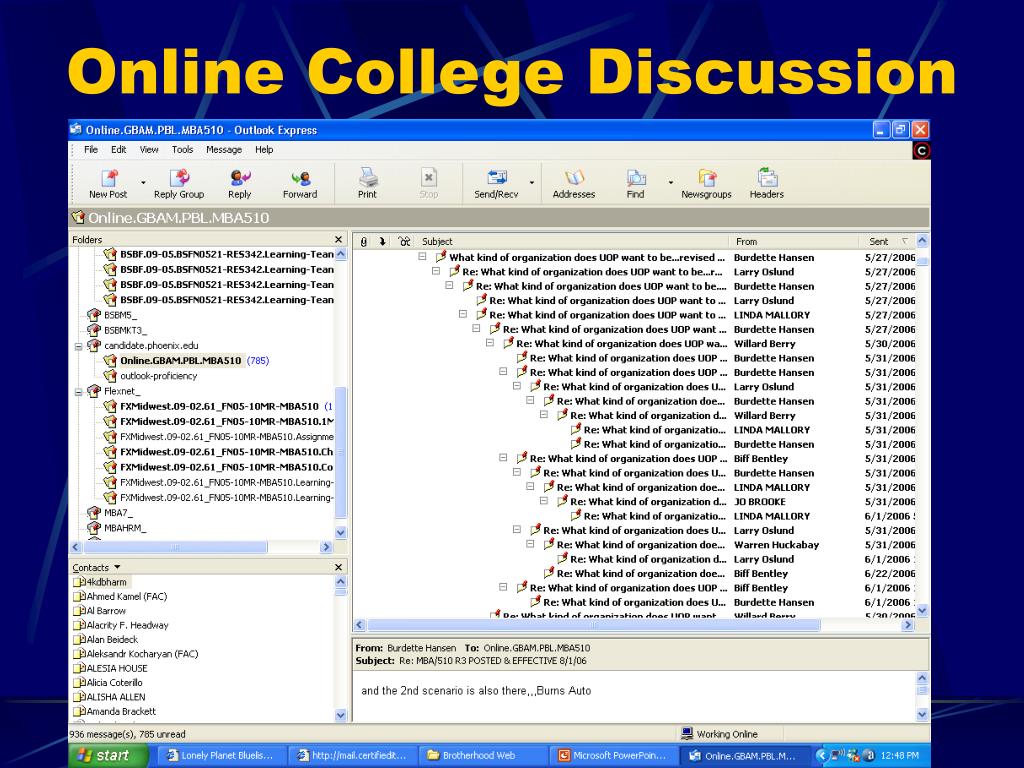Switch to Lonely Planet taskbar window
The height and width of the screenshot is (768, 1024).
tap(221, 756)
